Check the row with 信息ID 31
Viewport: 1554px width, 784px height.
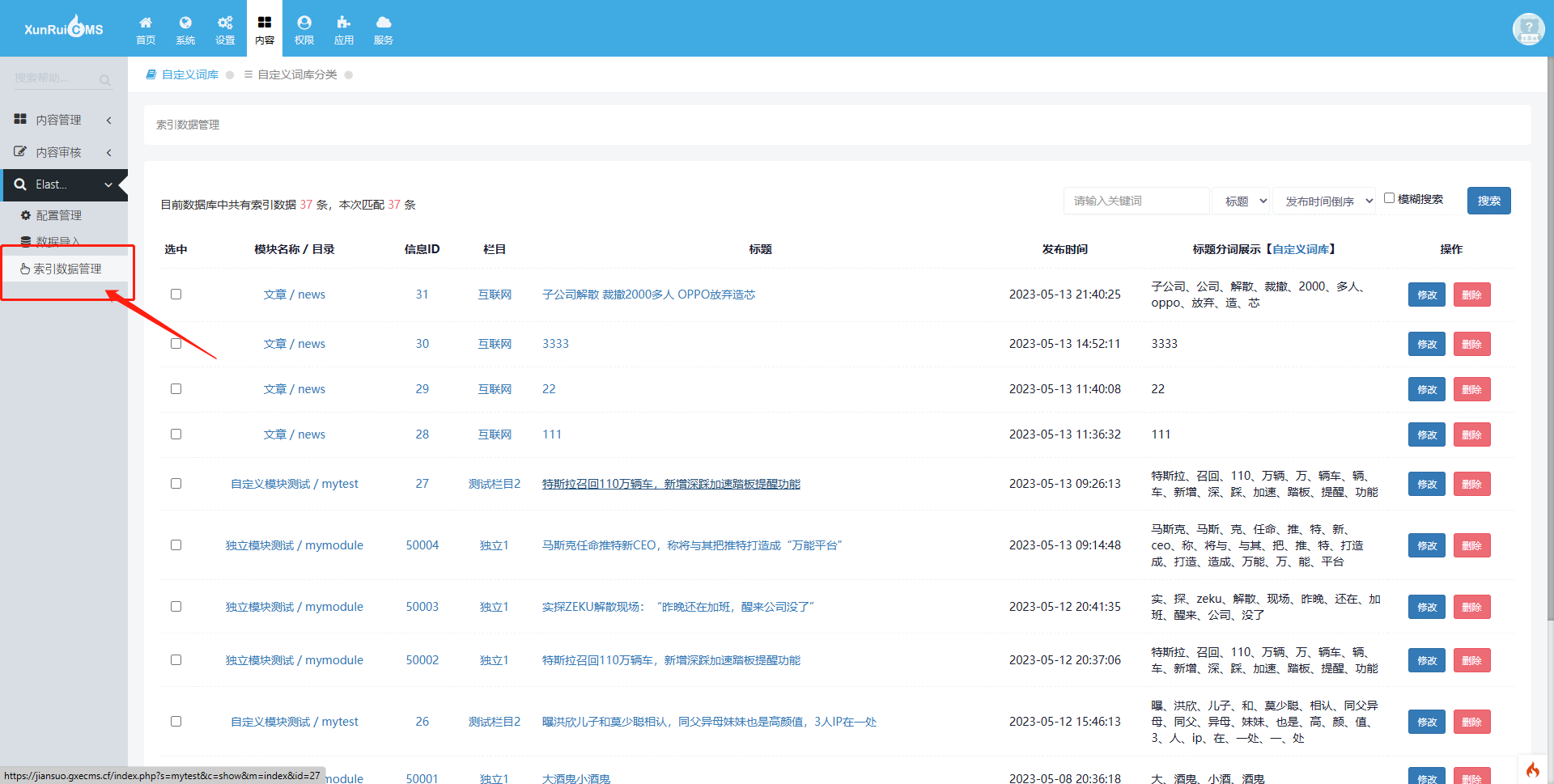pos(176,295)
